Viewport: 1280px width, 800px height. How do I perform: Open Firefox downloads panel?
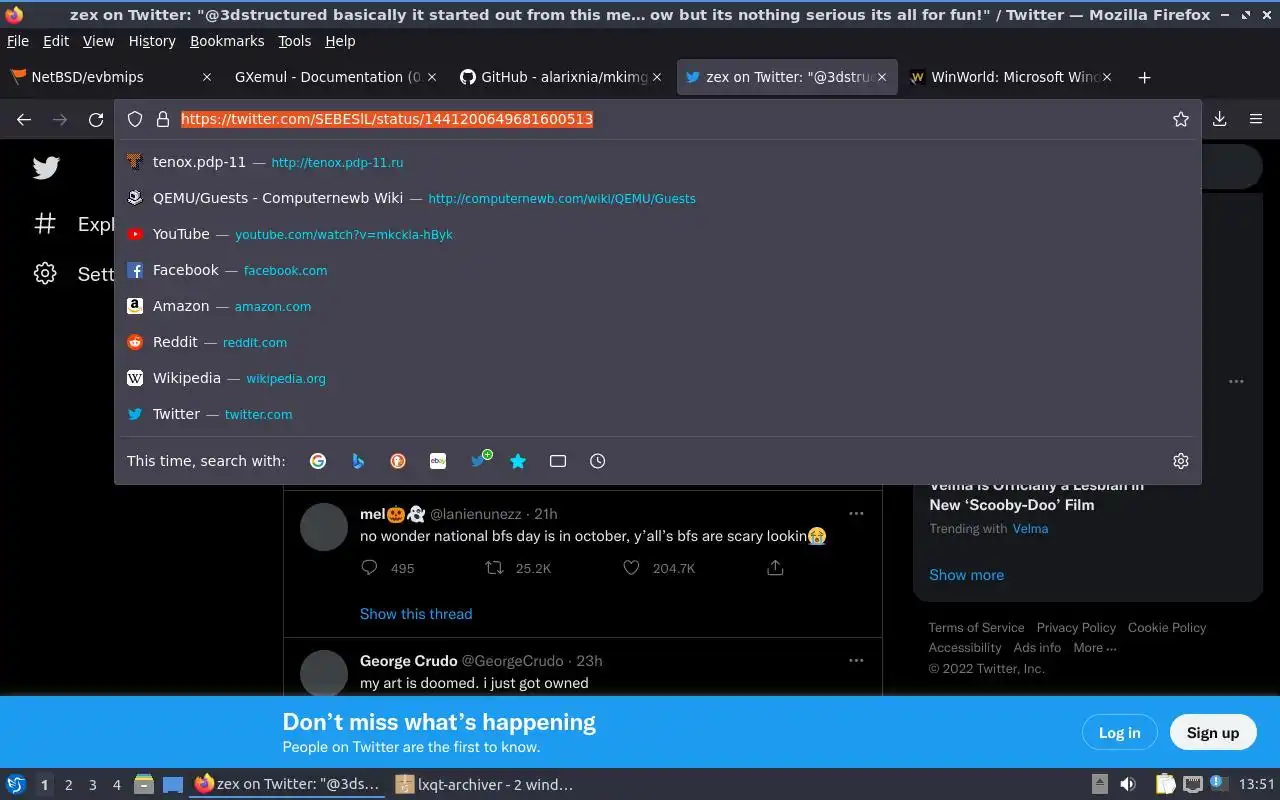1220,119
